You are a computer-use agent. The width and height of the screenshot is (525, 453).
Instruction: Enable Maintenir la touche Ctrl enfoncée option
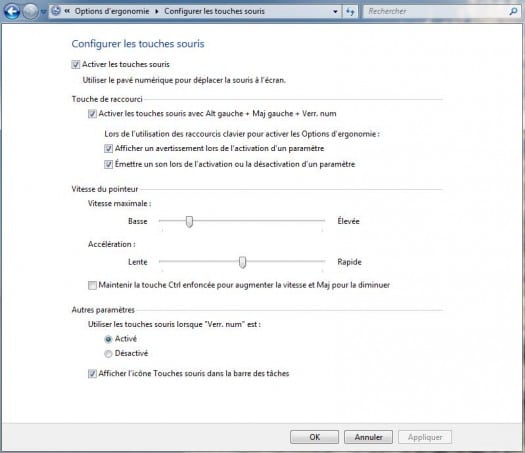(x=92, y=285)
